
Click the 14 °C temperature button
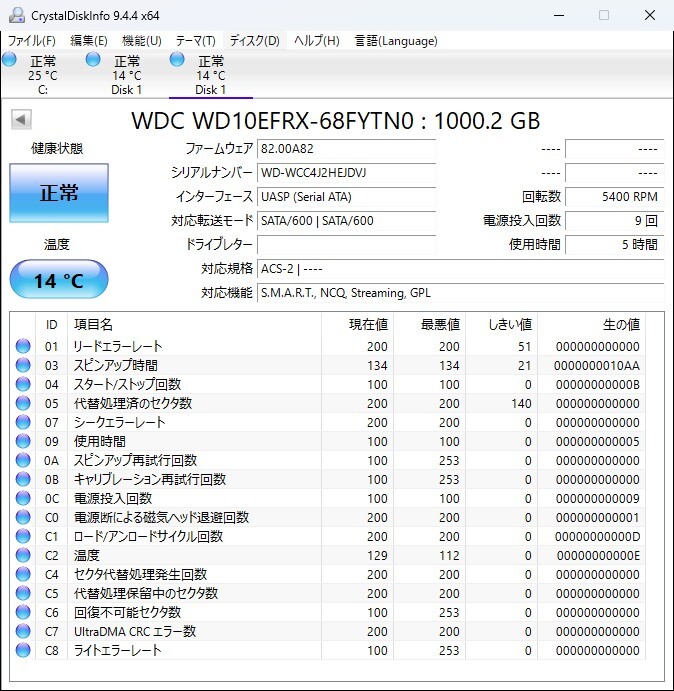(59, 280)
